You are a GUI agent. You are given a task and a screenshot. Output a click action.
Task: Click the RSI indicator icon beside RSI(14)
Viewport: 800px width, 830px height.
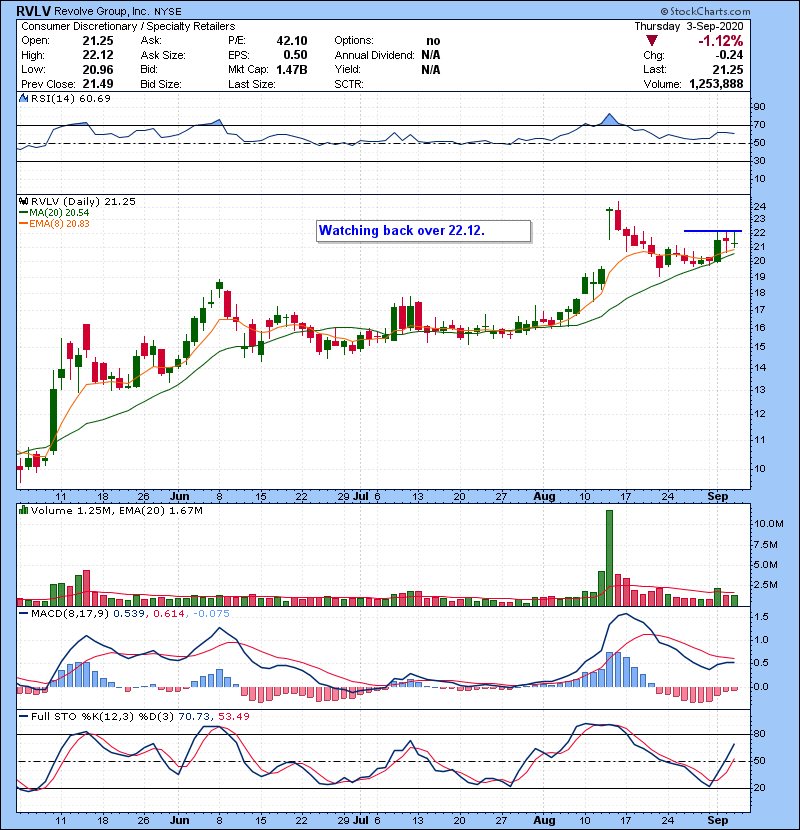tap(23, 98)
